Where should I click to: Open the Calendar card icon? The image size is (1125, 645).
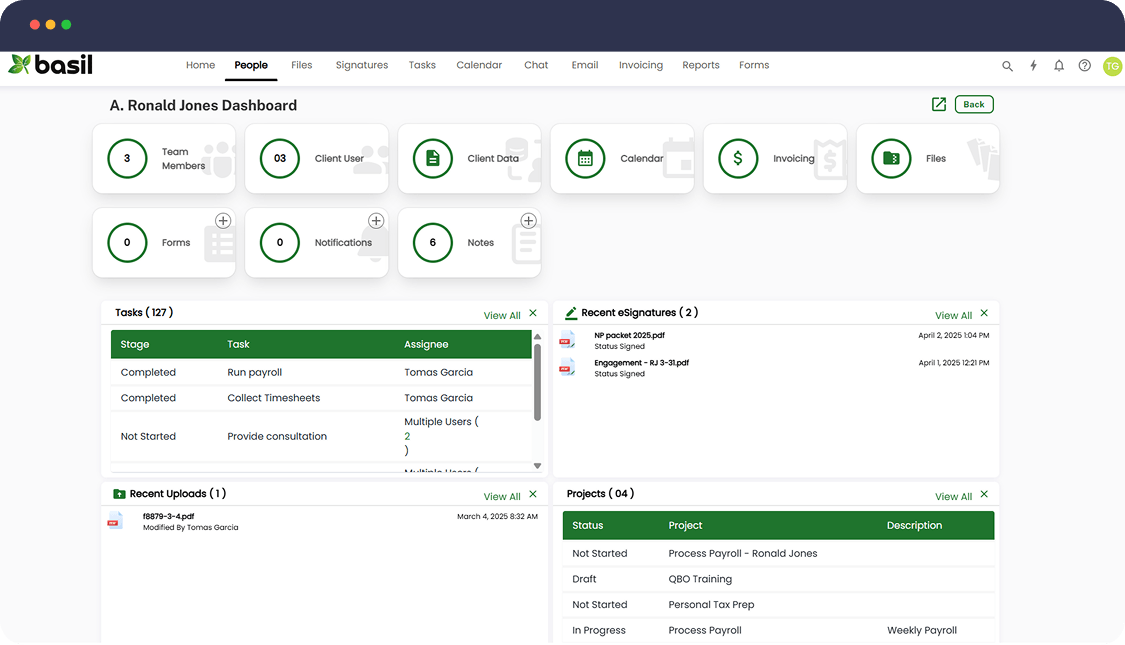(x=585, y=159)
